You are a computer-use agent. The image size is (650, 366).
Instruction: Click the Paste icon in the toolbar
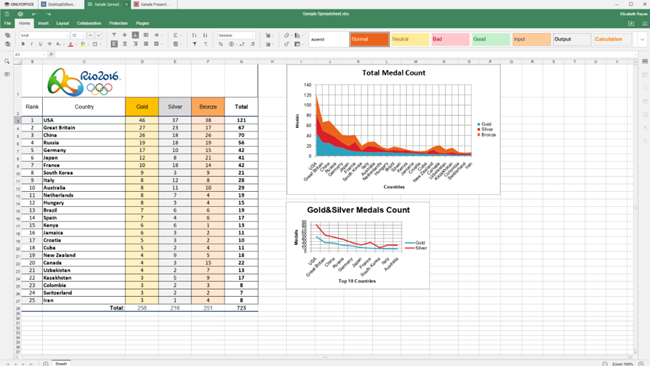7,44
